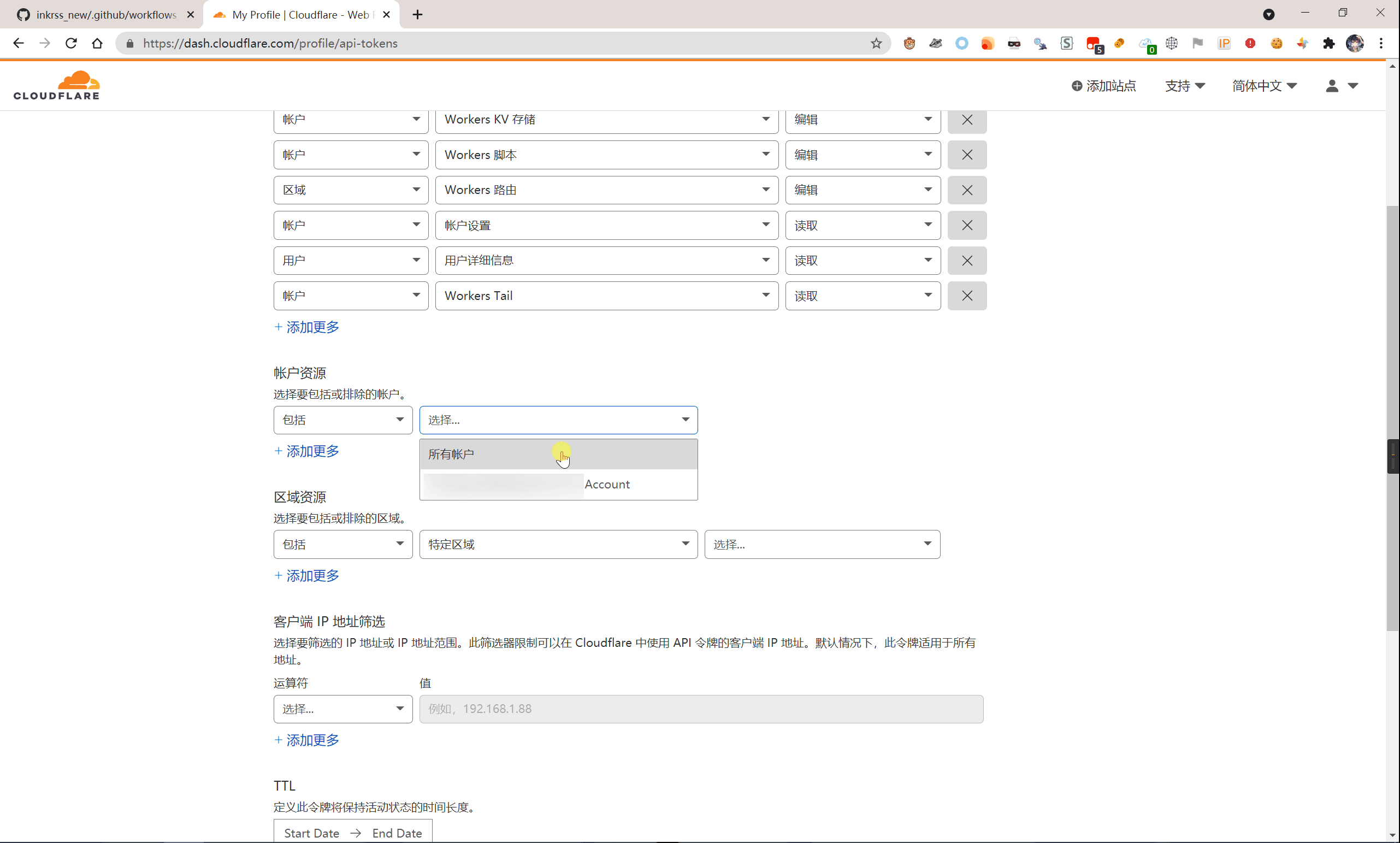This screenshot has height=843, width=1400.
Task: Select the specific Account option in list
Action: [558, 485]
